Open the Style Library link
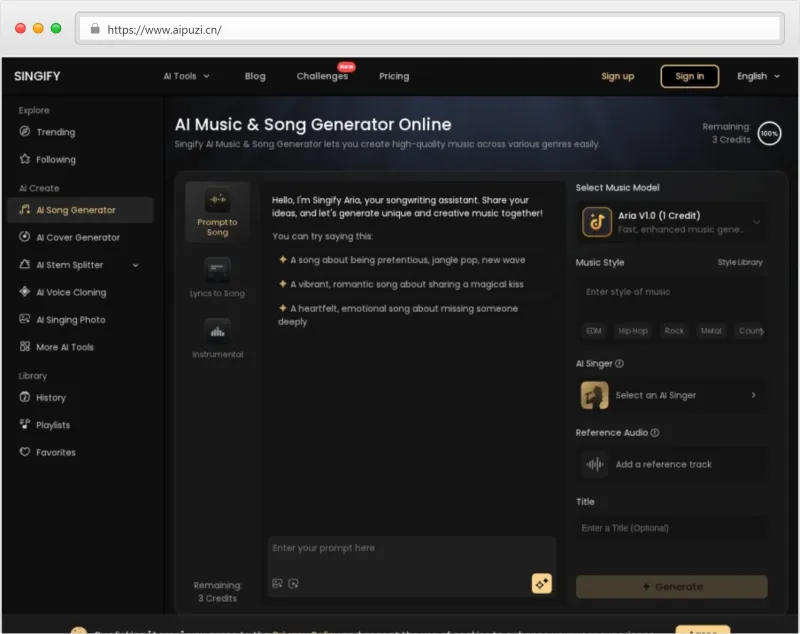Screen dimensions: 800x634 (740, 262)
